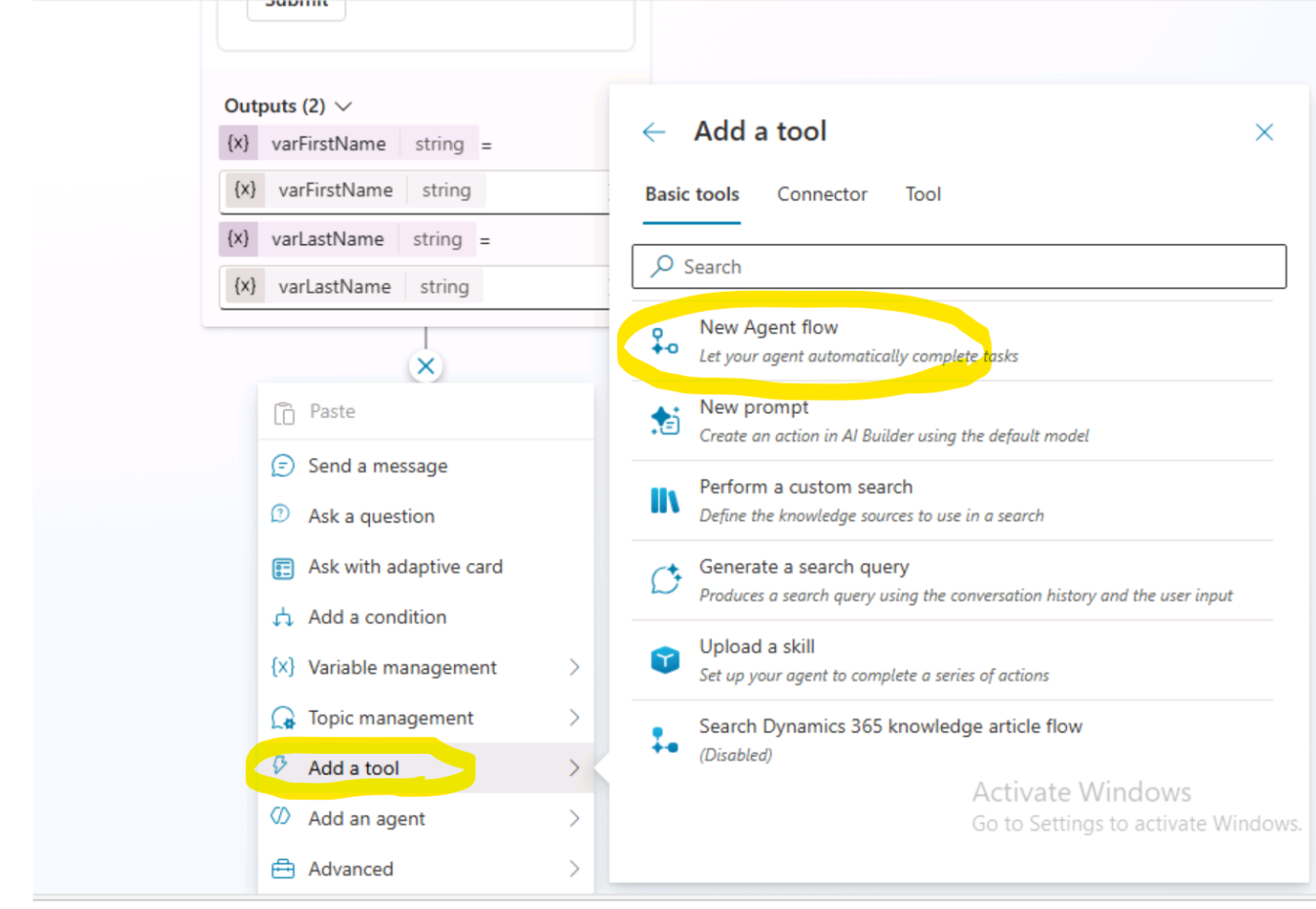Click the Search field in Add a tool
Screen dimensions: 1316x909
[x=959, y=267]
